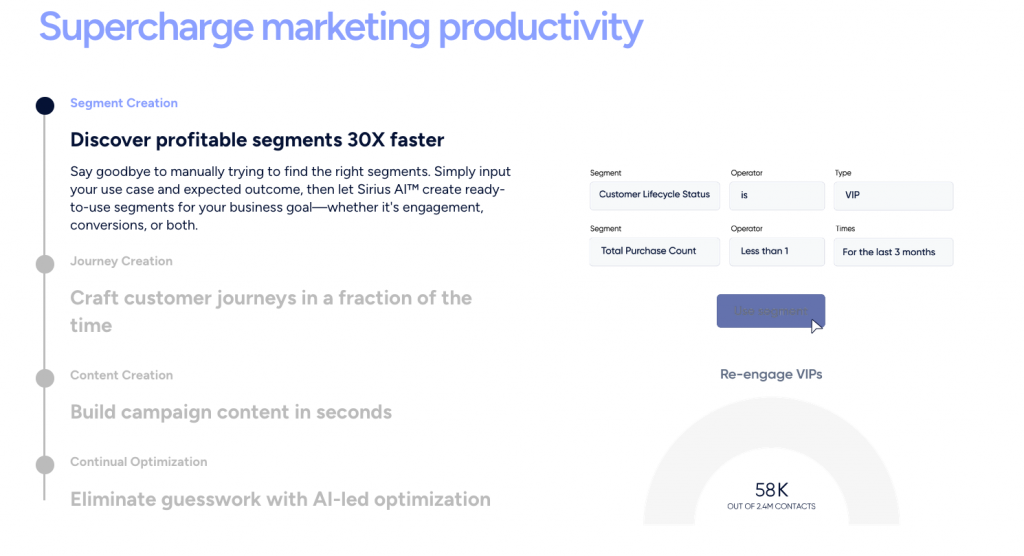Open the 'For the last 3 months' dropdown
1024x556 pixels.
(893, 252)
